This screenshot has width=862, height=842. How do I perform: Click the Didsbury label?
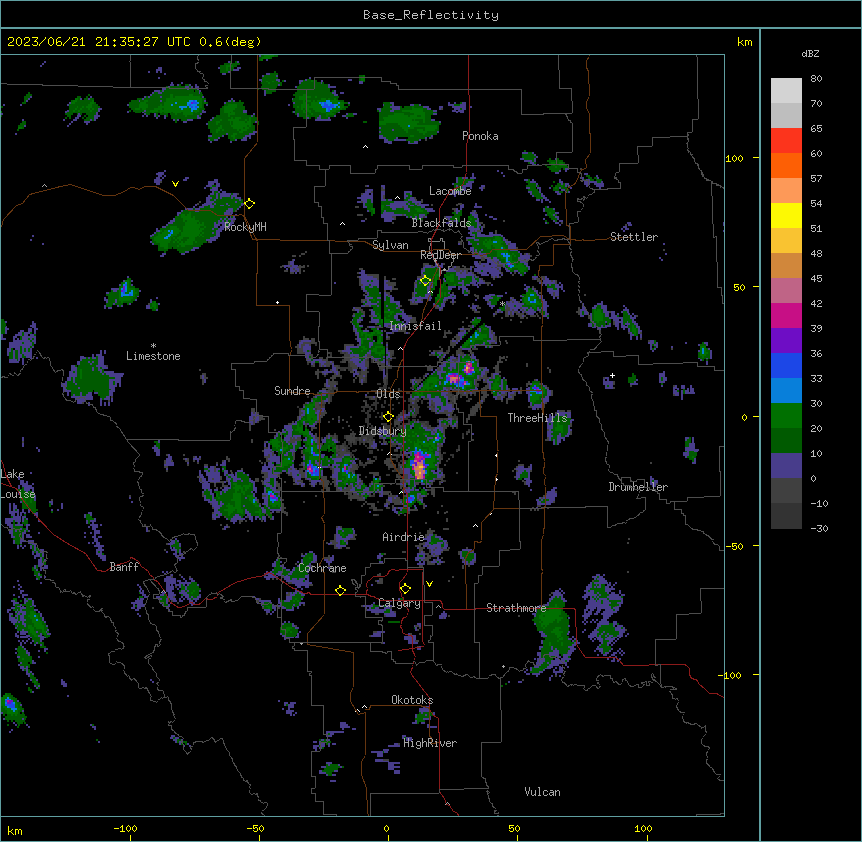click(x=383, y=431)
